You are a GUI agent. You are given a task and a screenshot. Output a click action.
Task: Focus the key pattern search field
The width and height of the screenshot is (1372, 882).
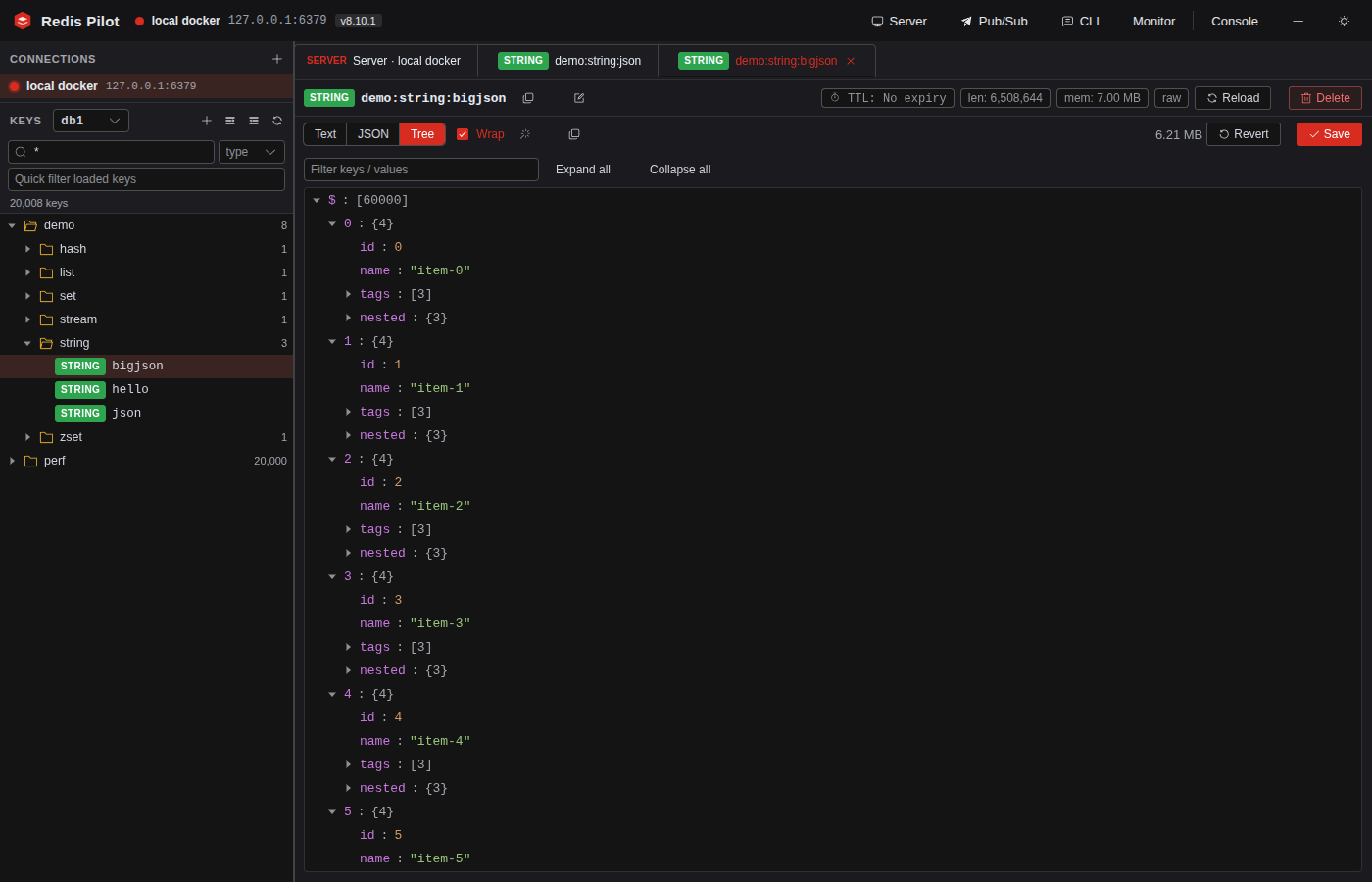pos(111,152)
